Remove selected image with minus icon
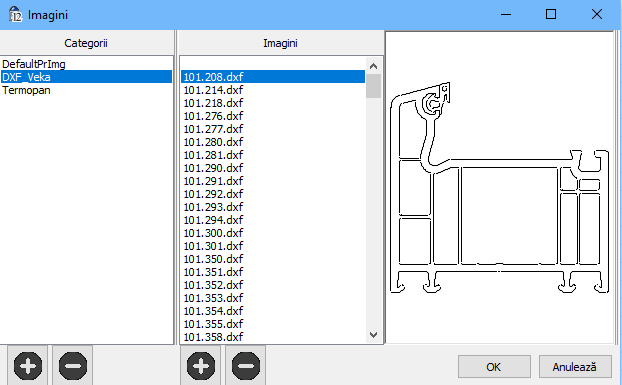Viewport: 622px width, 385px height. pos(246,365)
